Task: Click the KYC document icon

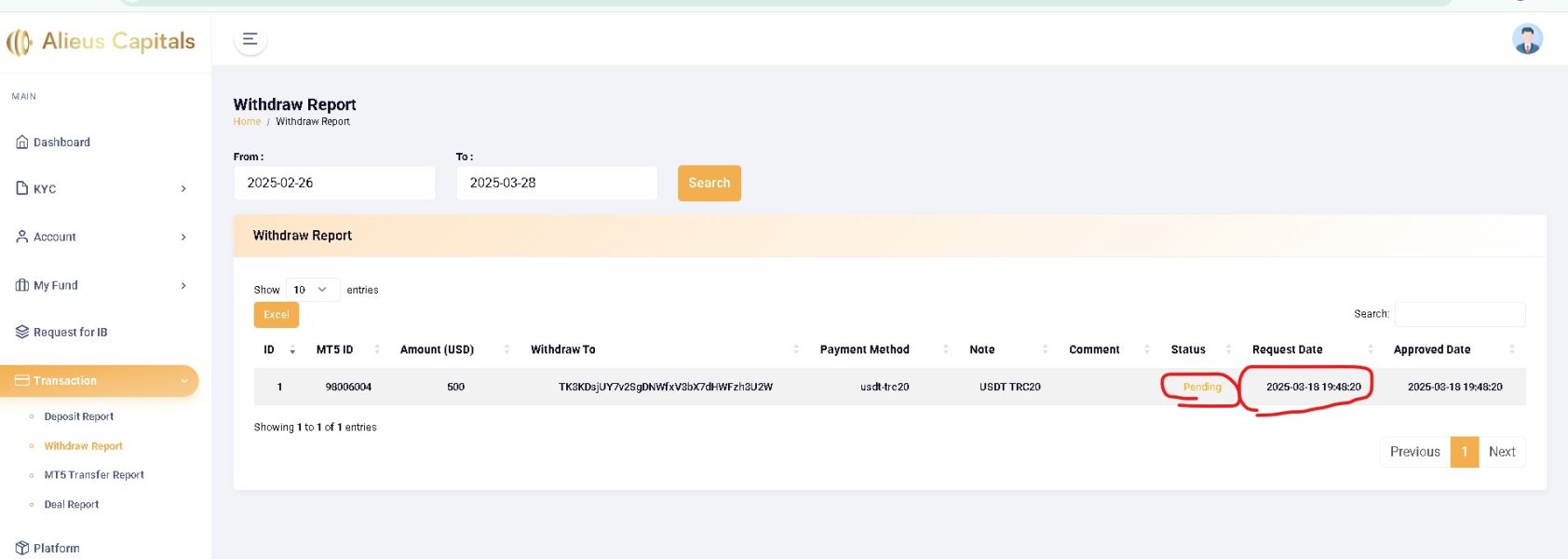Action: tap(22, 188)
